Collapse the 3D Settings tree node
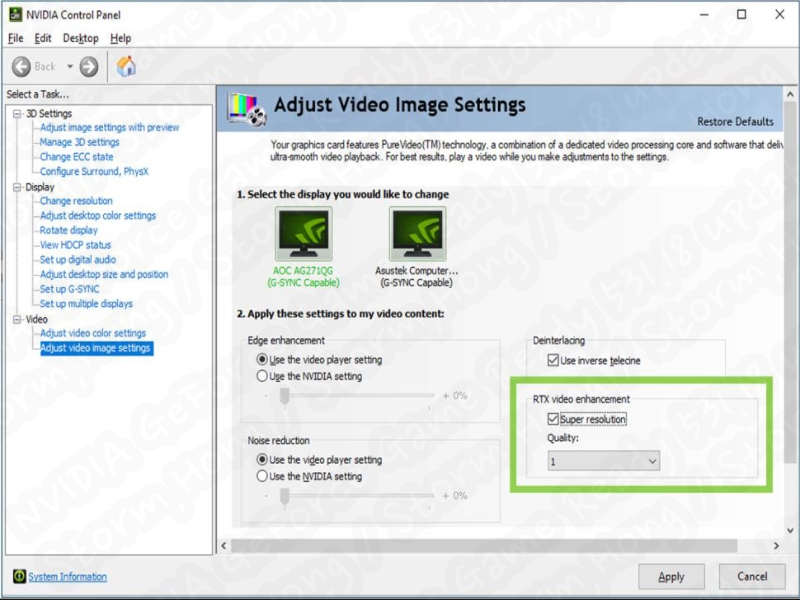Screen dimensions: 800x600 tap(17, 114)
